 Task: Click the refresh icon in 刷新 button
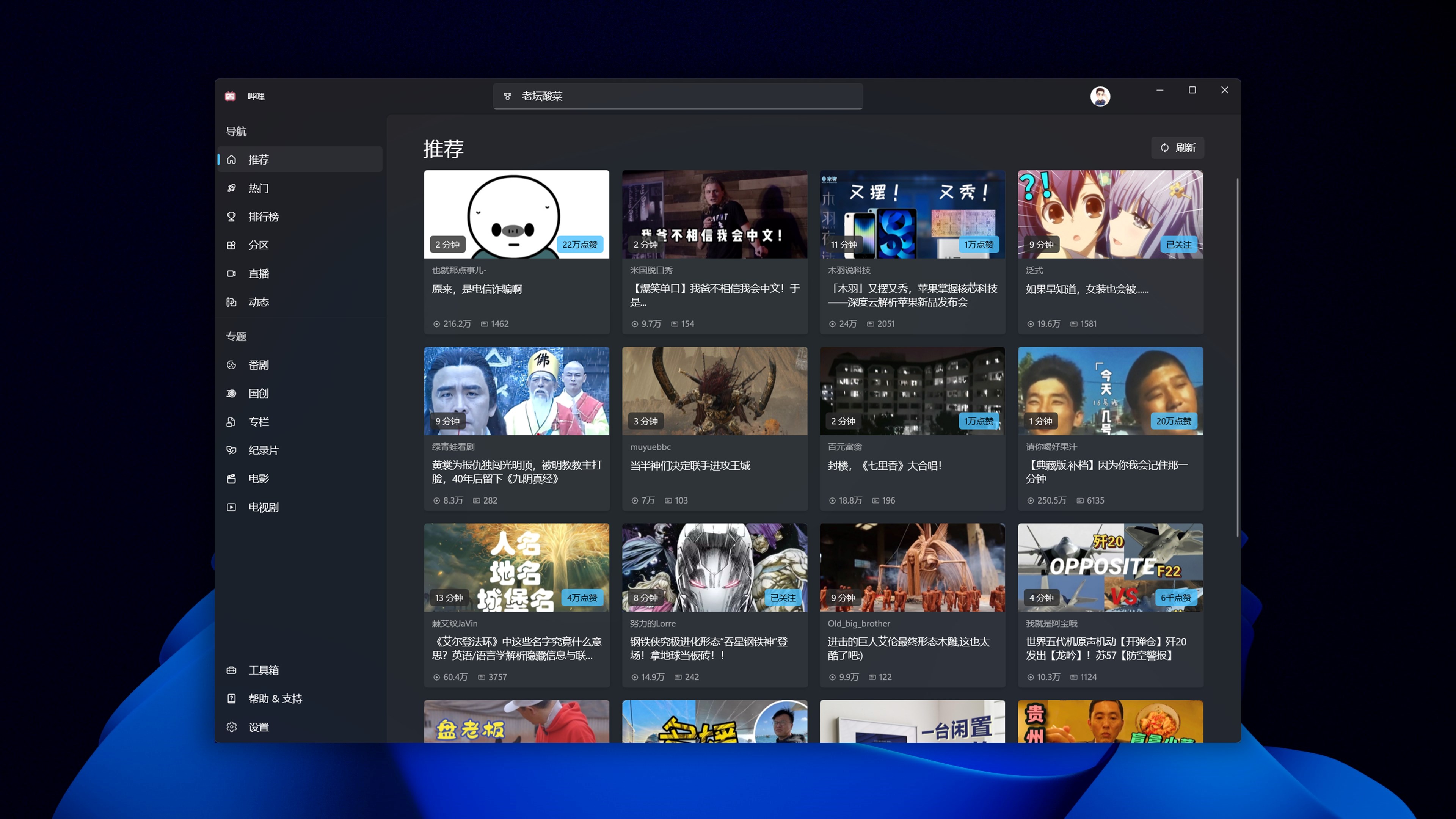tap(1165, 147)
